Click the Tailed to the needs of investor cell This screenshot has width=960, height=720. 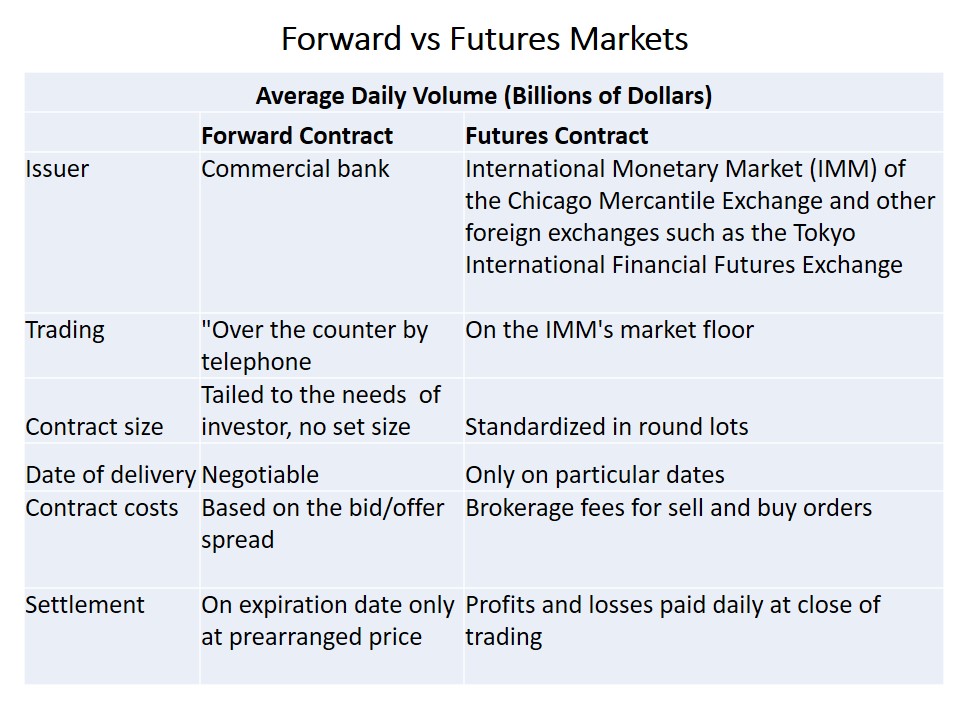320,410
